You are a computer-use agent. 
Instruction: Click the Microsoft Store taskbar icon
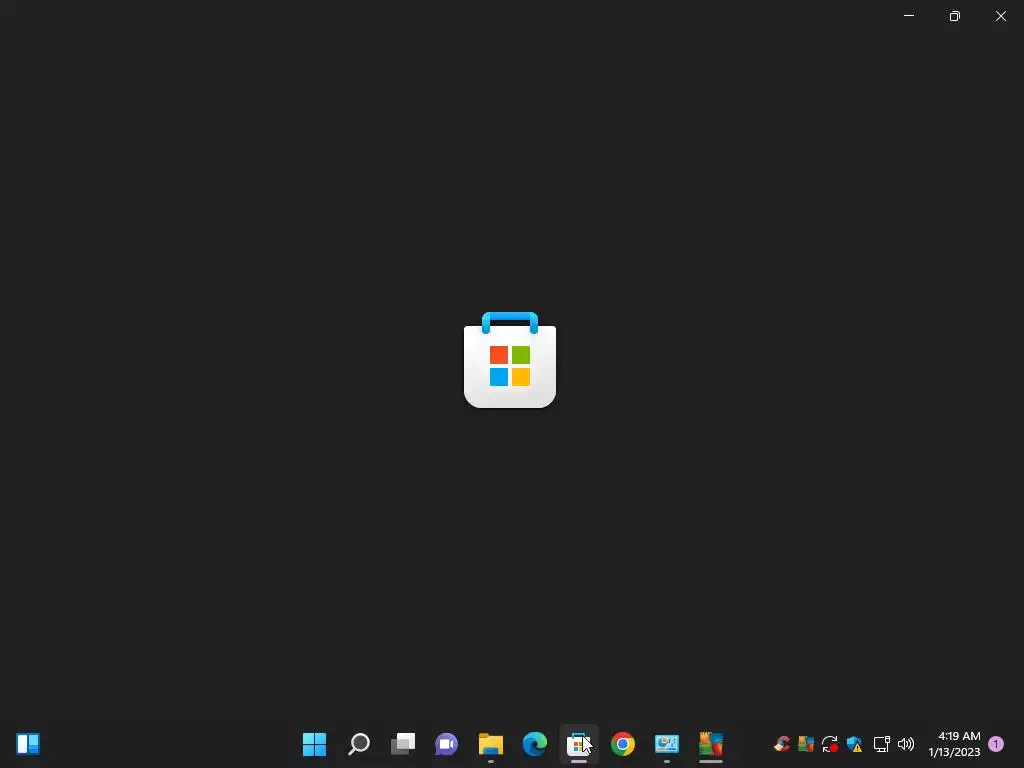579,744
